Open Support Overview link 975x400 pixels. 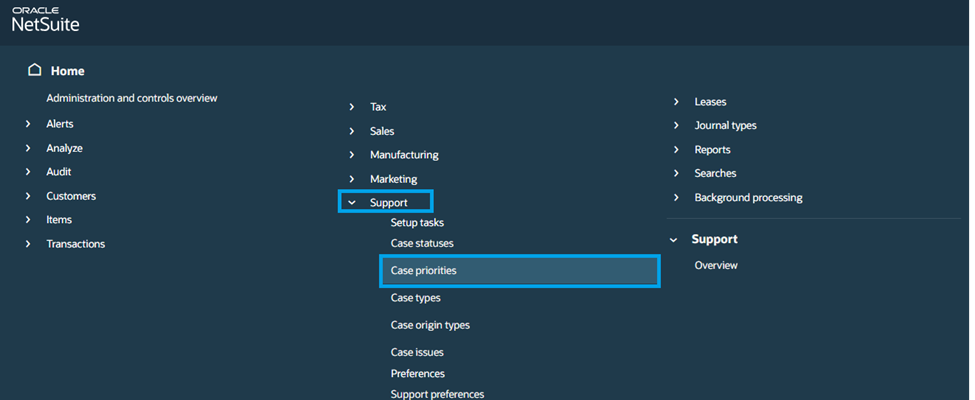(716, 265)
